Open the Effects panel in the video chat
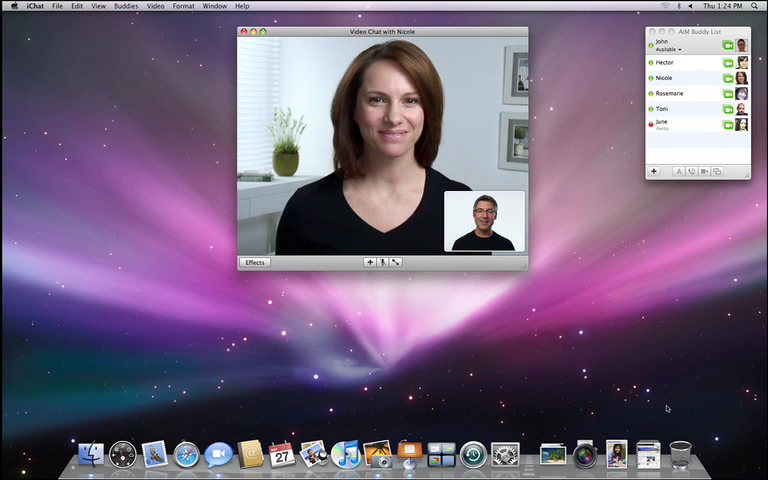Image resolution: width=768 pixels, height=480 pixels. [255, 263]
